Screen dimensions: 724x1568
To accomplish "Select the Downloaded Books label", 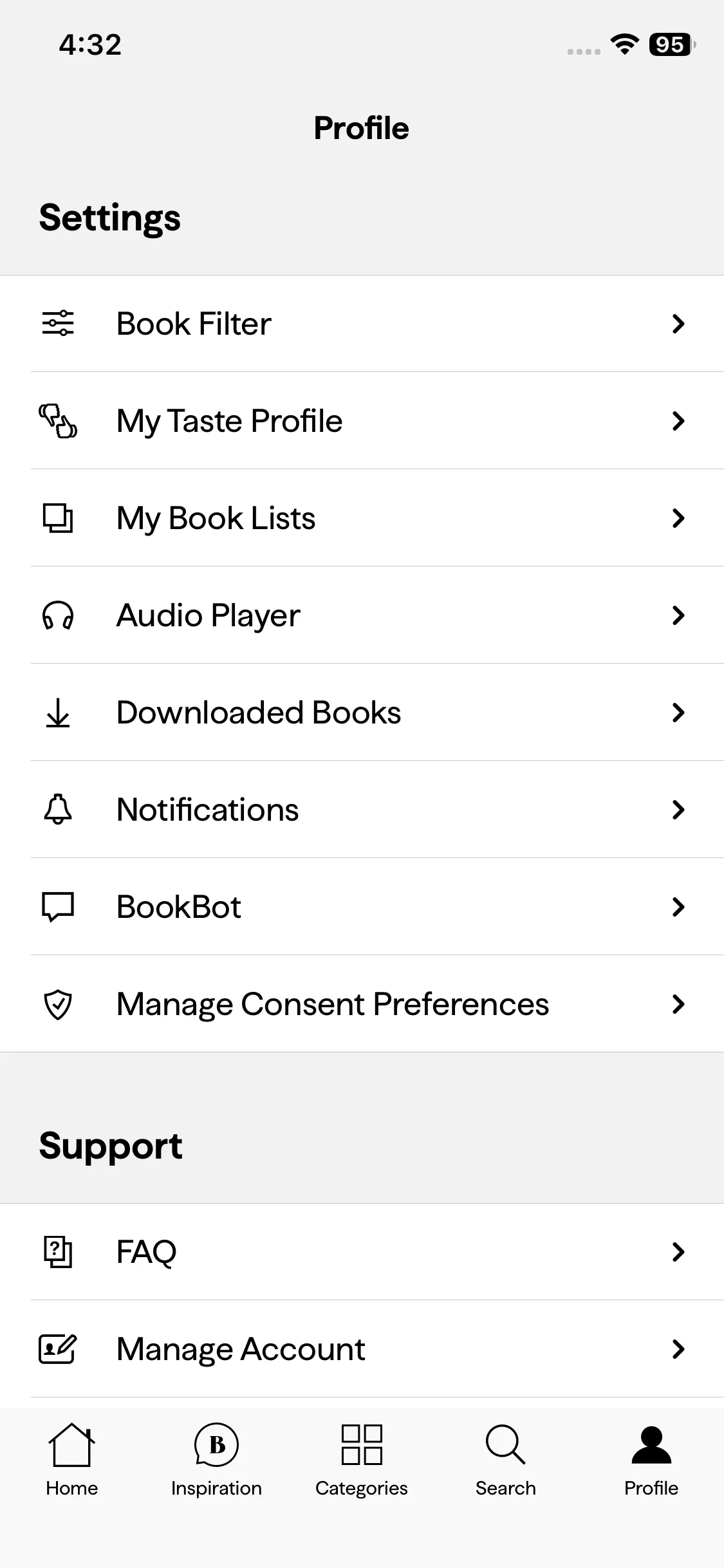I will tap(259, 713).
